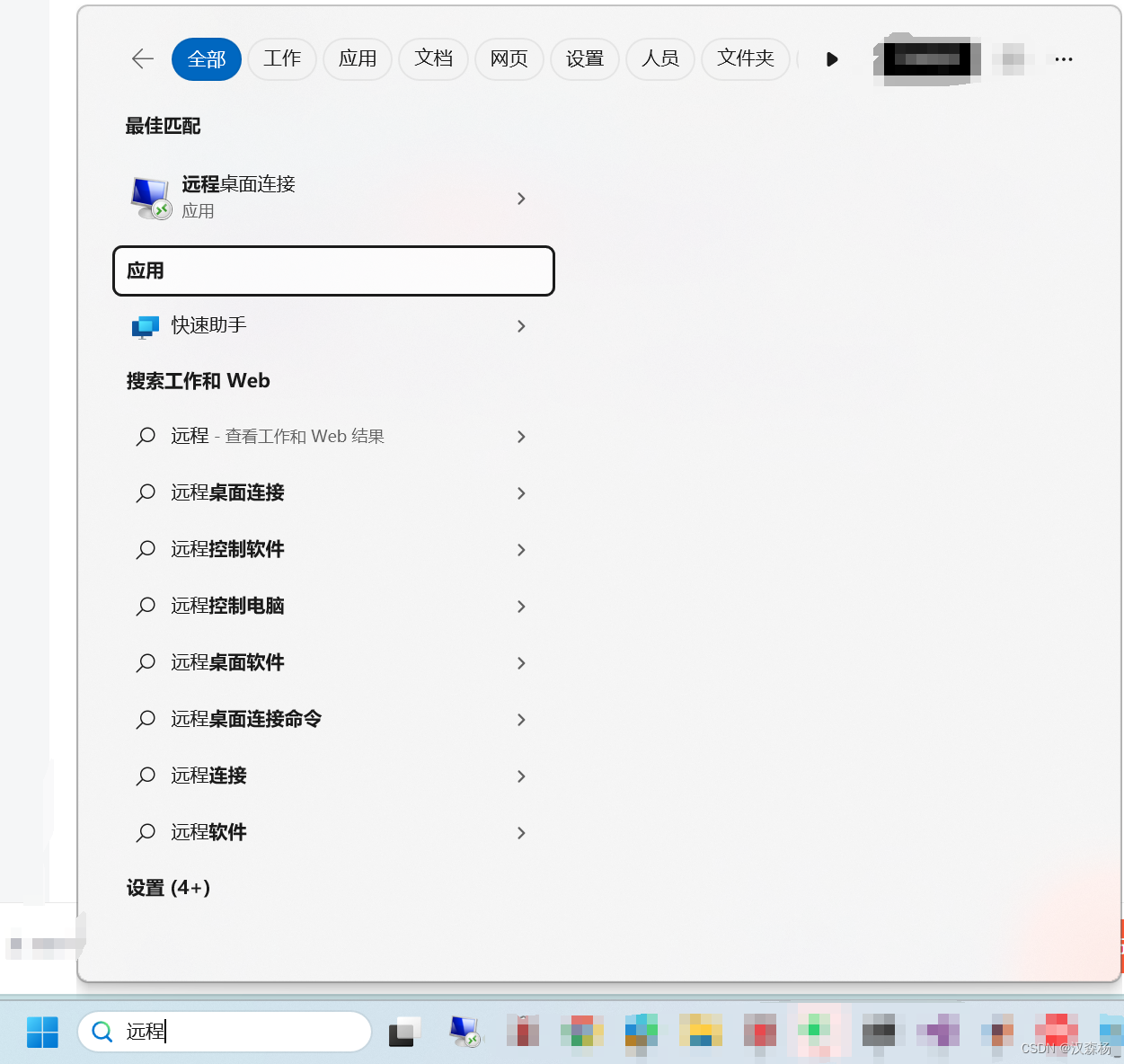Switch to the 工作 filter tab
The image size is (1124, 1064).
[x=282, y=59]
